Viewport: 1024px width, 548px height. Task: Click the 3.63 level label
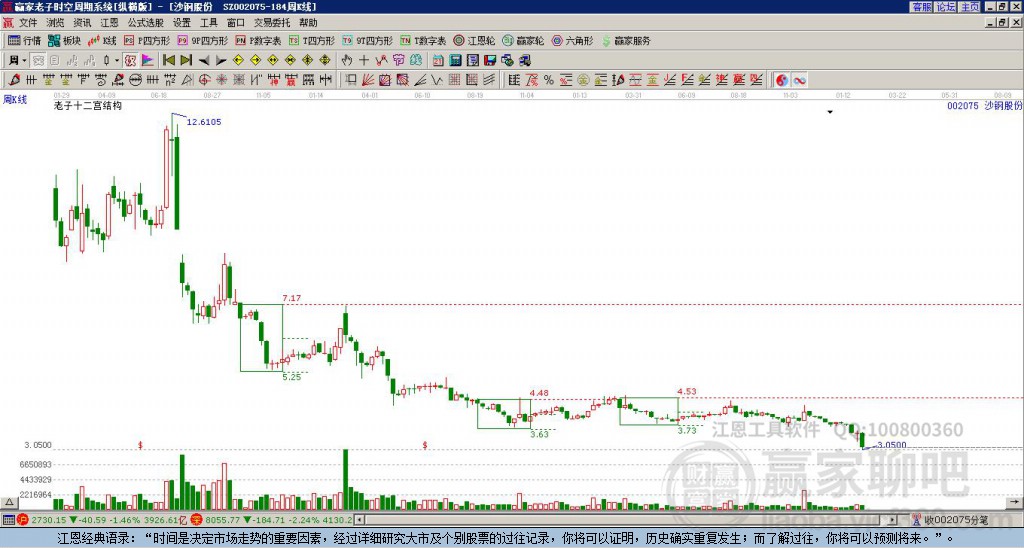[539, 434]
